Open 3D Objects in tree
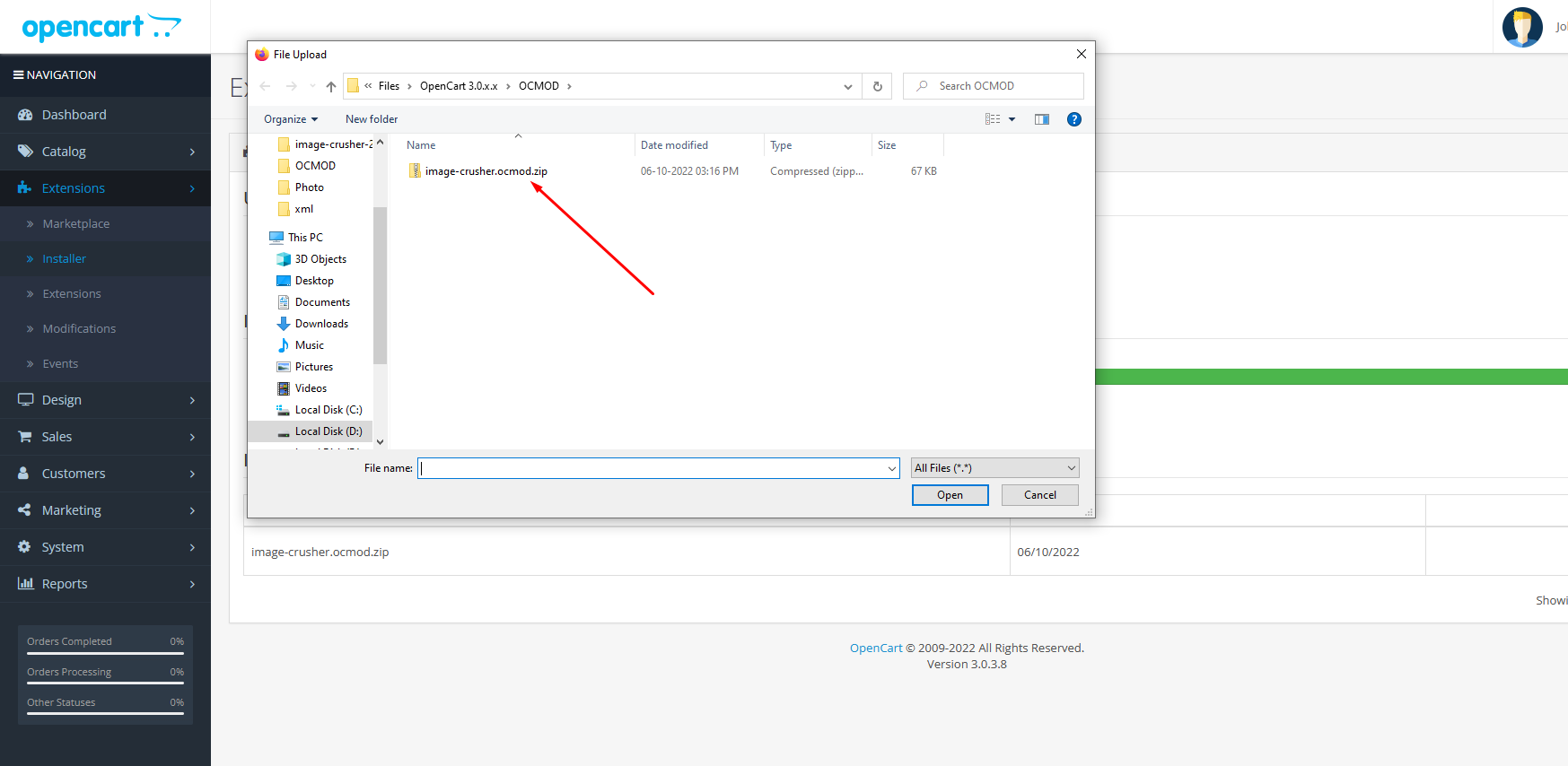This screenshot has height=766, width=1568. click(x=320, y=259)
